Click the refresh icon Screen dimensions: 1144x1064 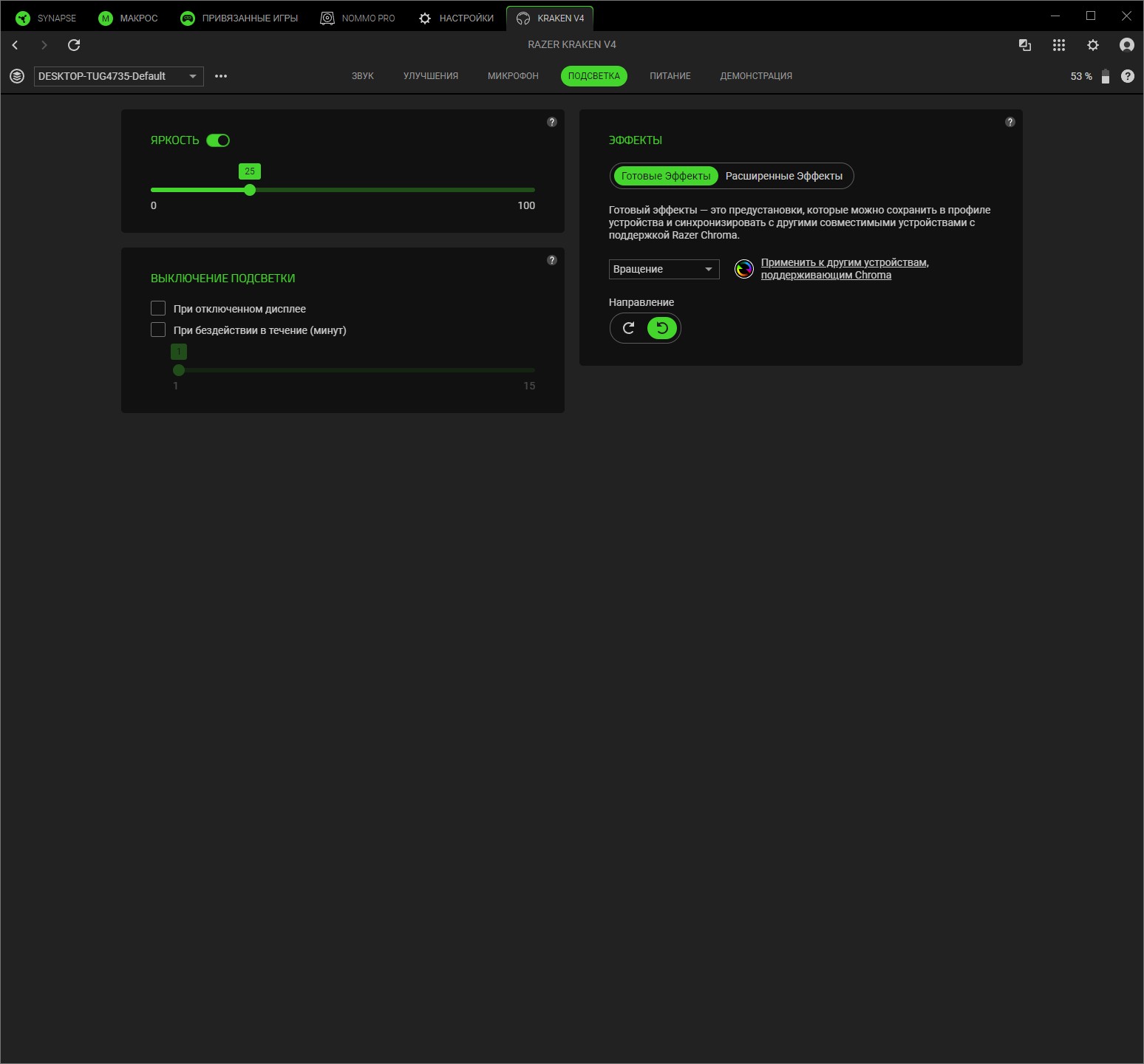coord(74,45)
